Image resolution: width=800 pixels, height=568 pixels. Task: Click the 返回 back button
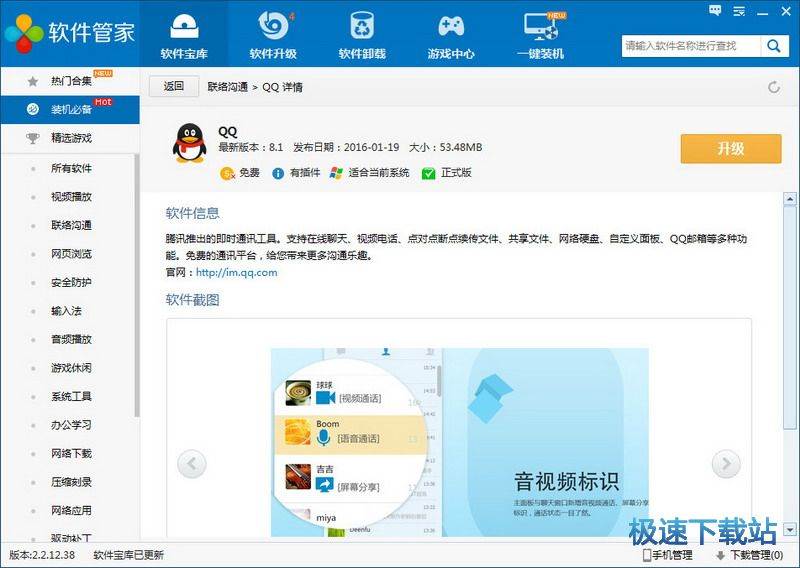(x=173, y=87)
